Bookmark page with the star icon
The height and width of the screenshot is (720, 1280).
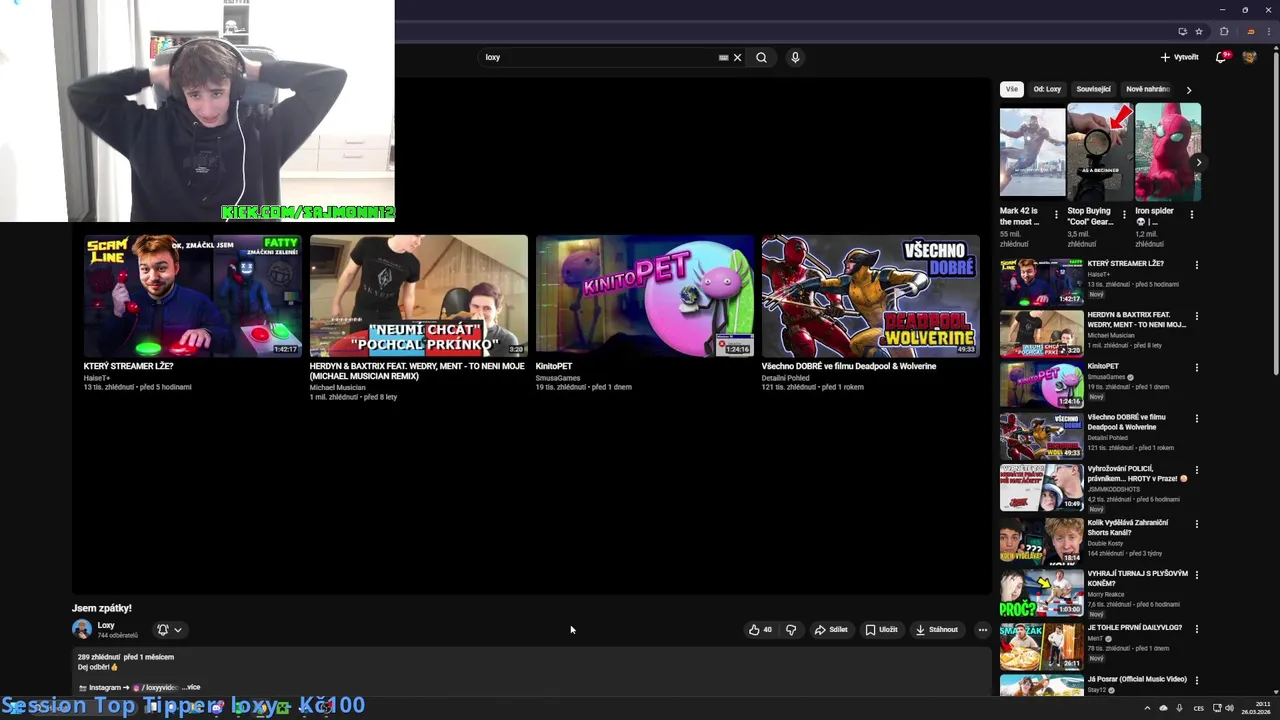pos(1199,31)
